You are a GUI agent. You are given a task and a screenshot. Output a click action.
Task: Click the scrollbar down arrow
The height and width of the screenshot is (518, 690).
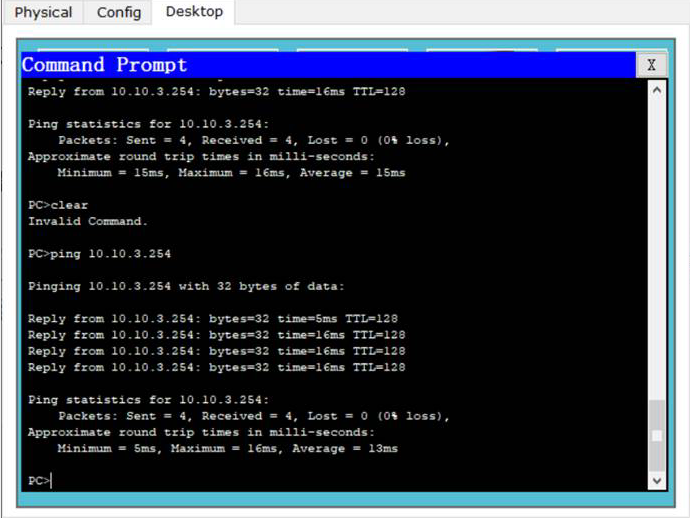(657, 481)
